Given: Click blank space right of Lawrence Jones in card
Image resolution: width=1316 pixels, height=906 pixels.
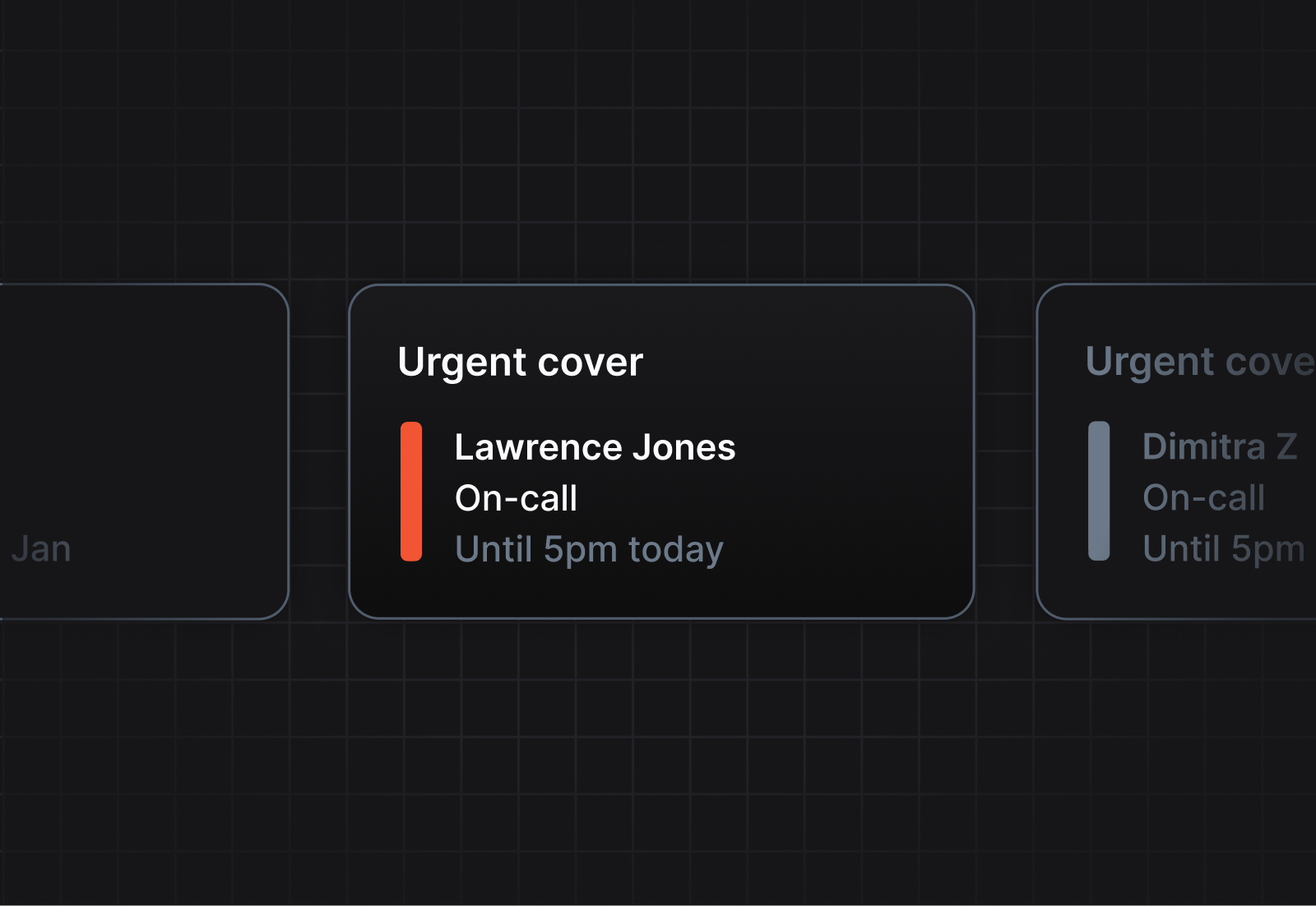Looking at the screenshot, I should click(x=847, y=448).
